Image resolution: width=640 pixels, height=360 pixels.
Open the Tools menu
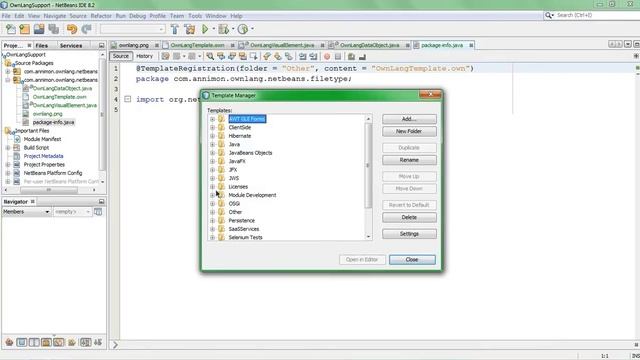195,16
